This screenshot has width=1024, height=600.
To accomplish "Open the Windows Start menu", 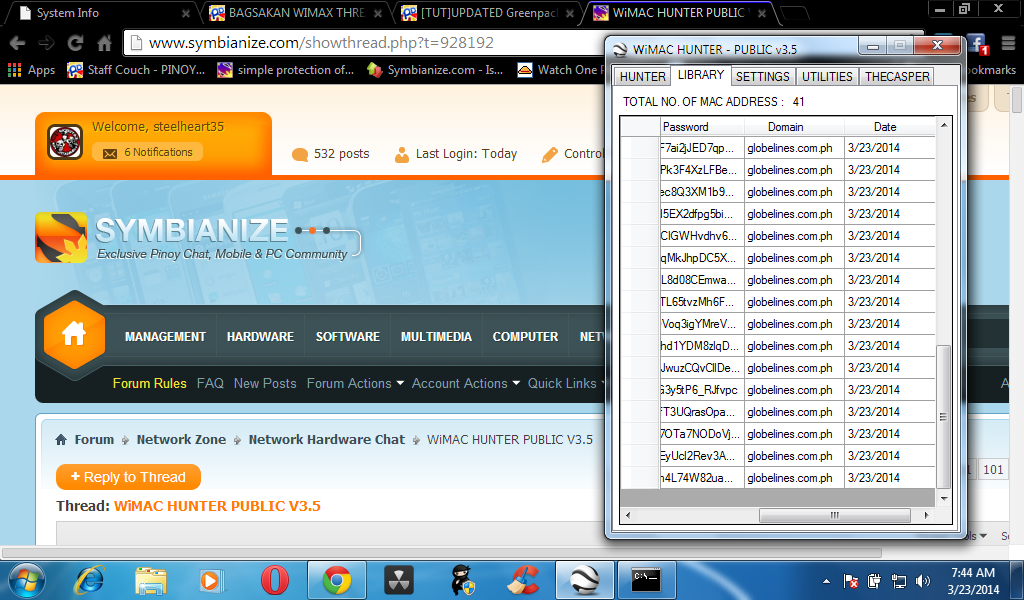I will 26,580.
